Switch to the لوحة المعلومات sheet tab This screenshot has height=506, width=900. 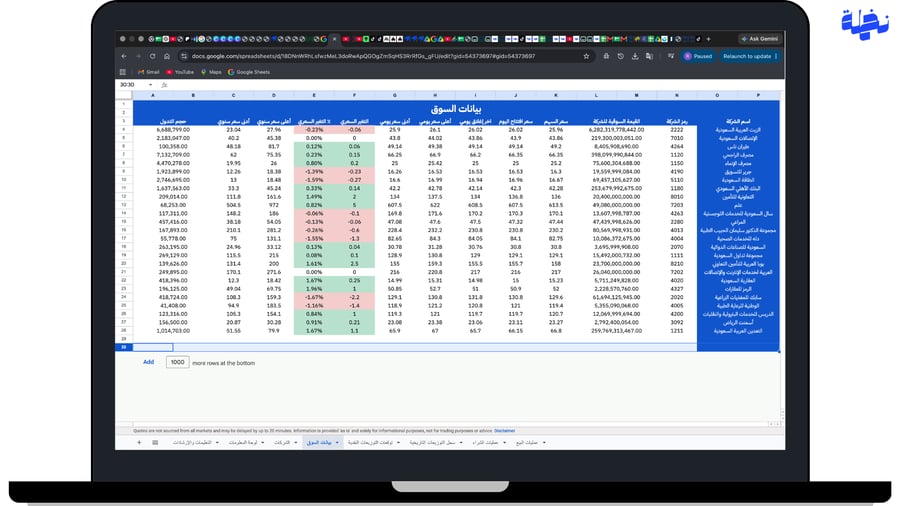pyautogui.click(x=243, y=442)
